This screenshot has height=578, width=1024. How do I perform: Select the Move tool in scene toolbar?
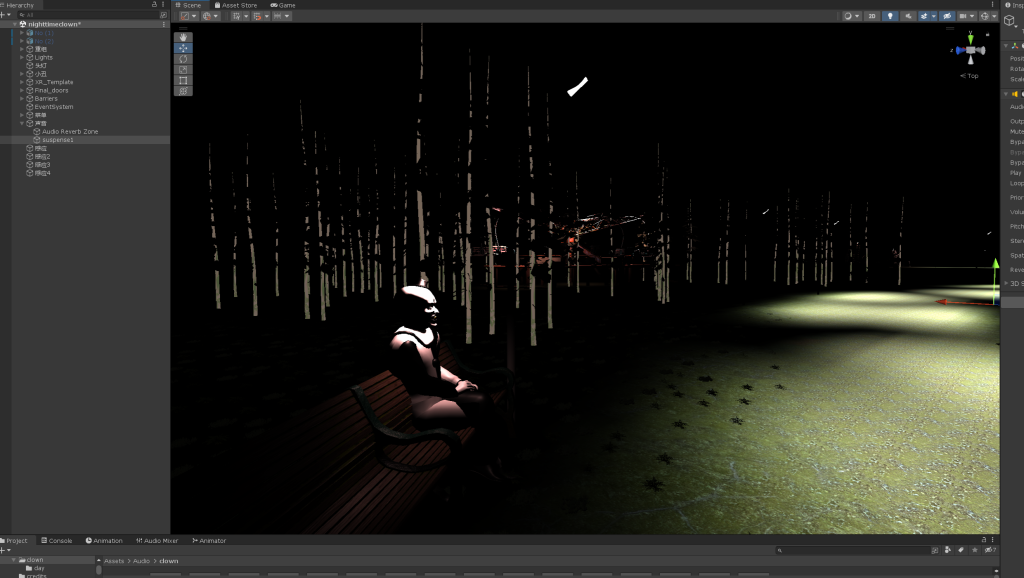[x=183, y=48]
